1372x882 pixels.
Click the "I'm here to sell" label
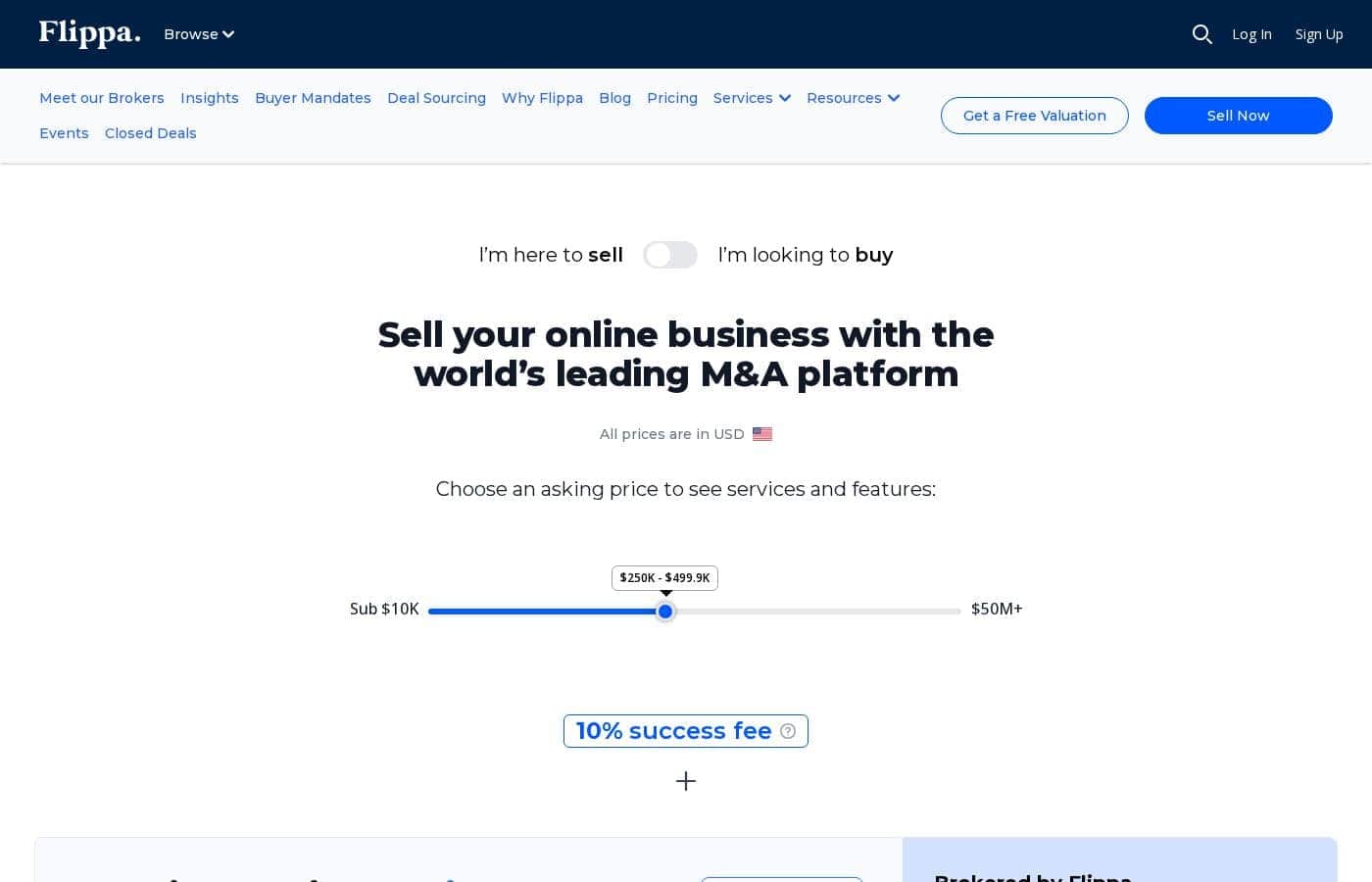tap(551, 255)
